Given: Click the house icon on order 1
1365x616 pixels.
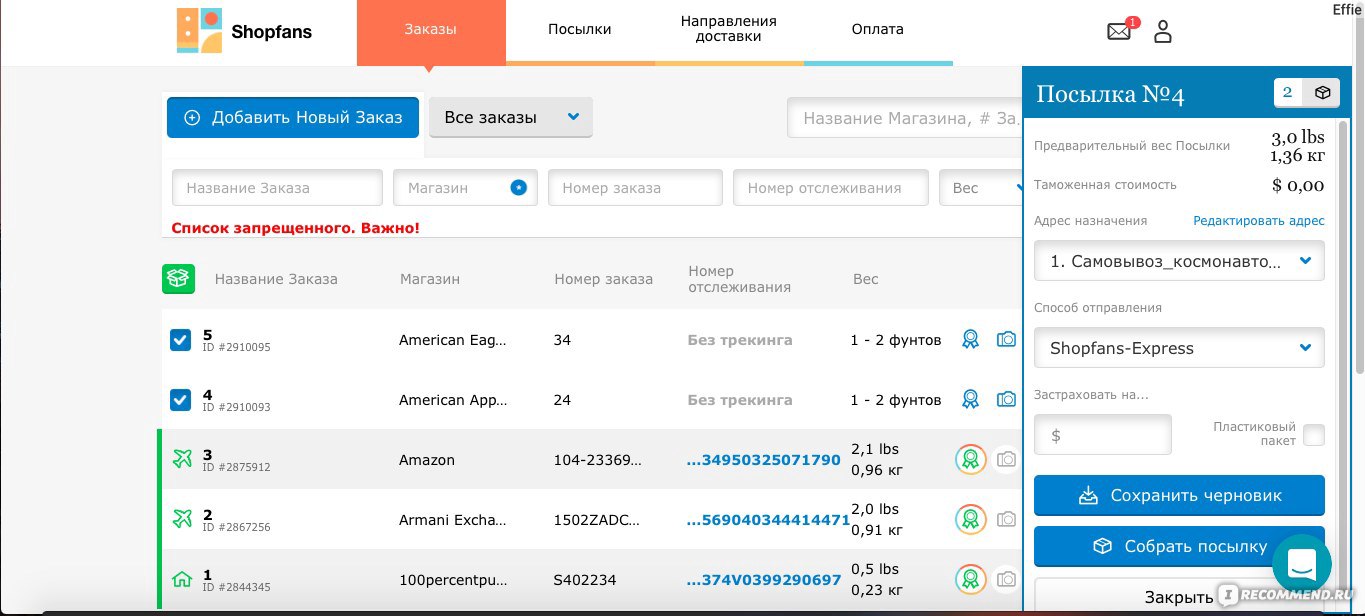Looking at the screenshot, I should pyautogui.click(x=182, y=579).
